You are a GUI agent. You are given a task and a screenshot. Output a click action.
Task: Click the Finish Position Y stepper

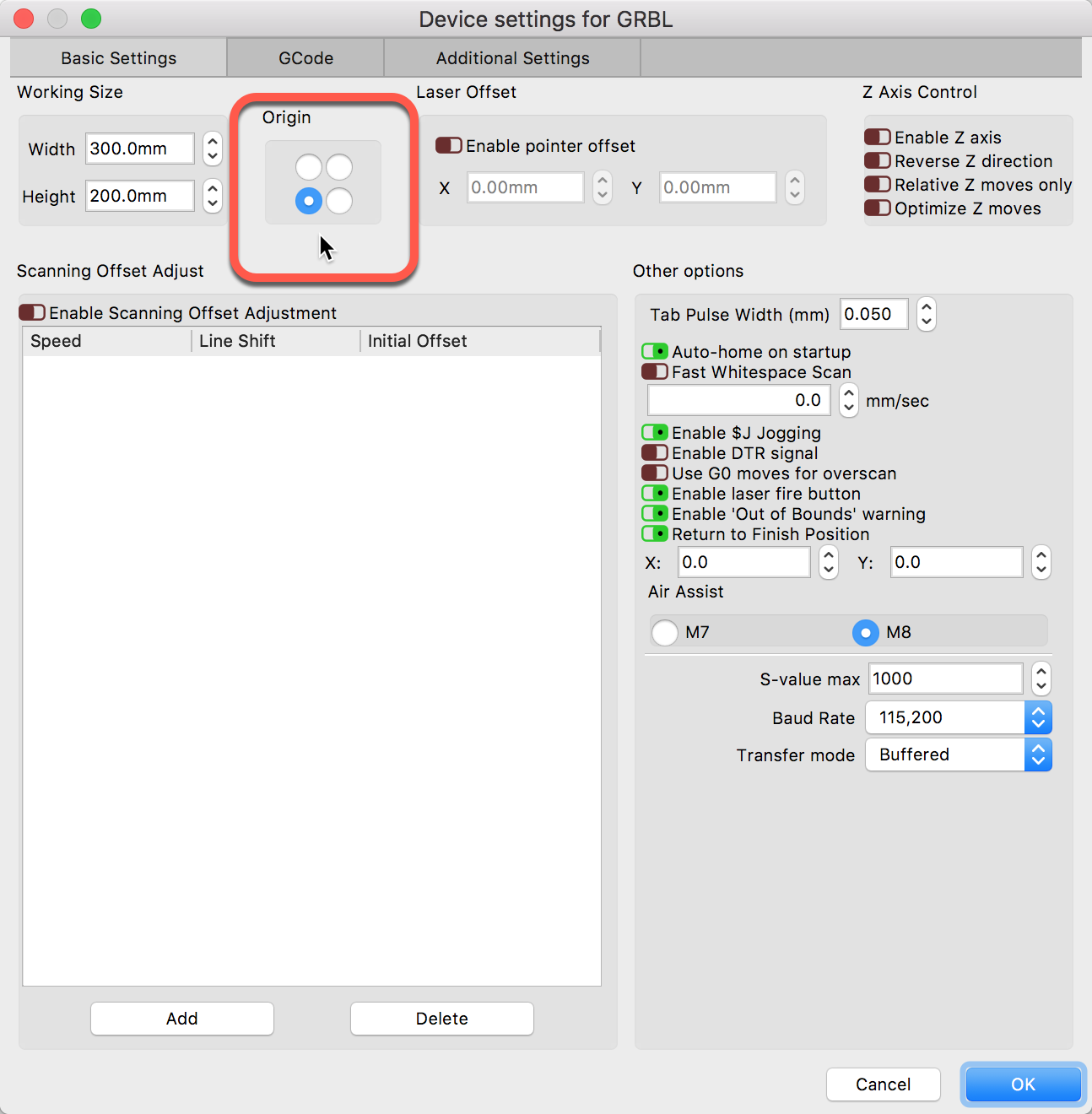(x=1041, y=562)
